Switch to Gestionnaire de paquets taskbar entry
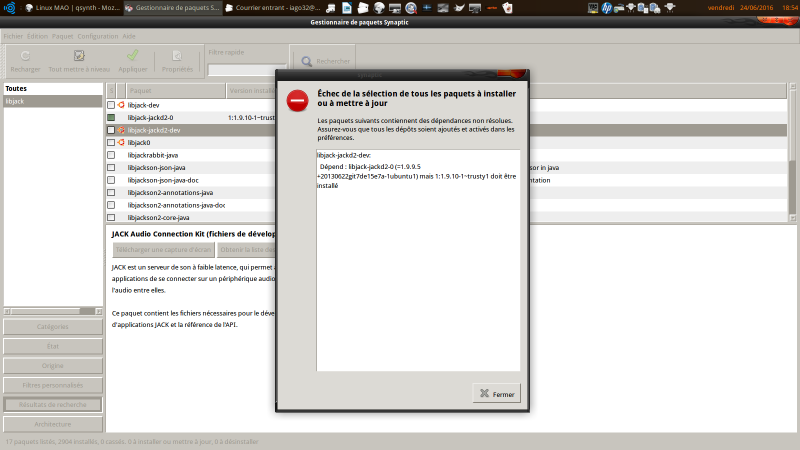This screenshot has width=800, height=450. [173, 8]
